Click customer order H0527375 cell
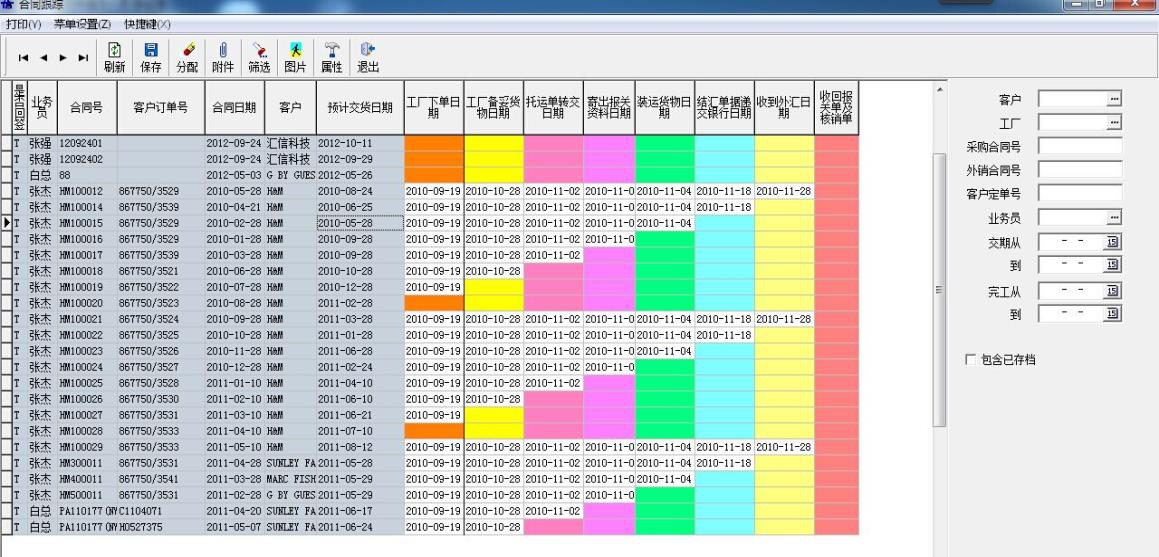 coord(161,527)
